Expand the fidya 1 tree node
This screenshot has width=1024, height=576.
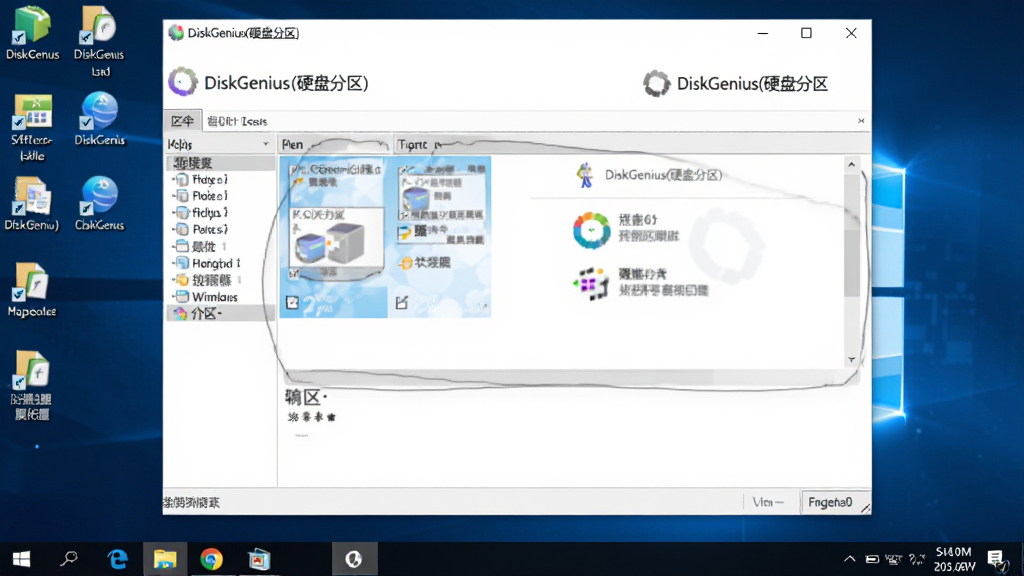click(174, 213)
